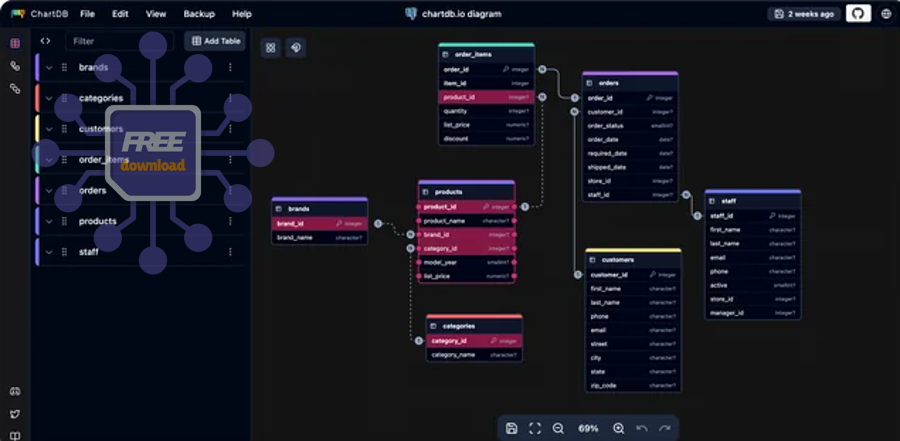Select the dependencies sidebar icon

point(15,88)
